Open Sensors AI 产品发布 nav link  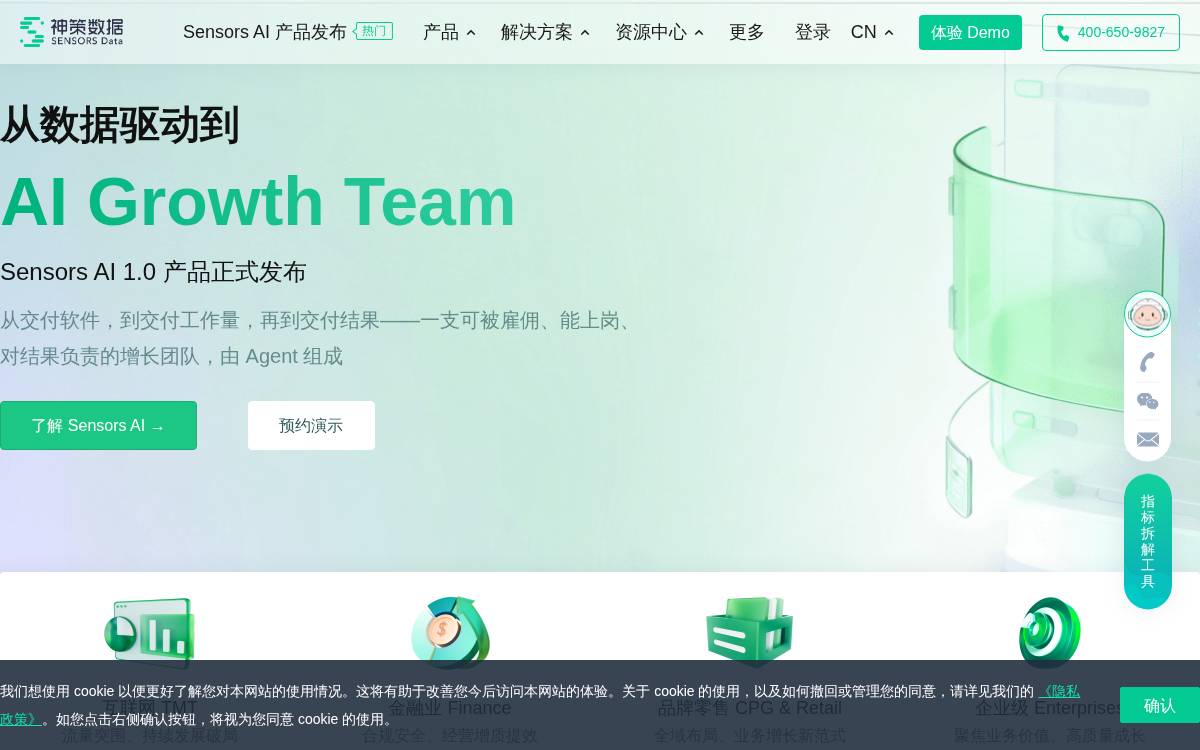pos(265,32)
